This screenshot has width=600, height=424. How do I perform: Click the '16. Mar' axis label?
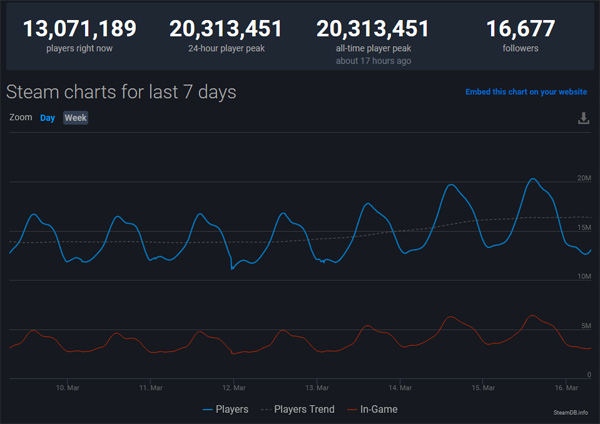566,388
